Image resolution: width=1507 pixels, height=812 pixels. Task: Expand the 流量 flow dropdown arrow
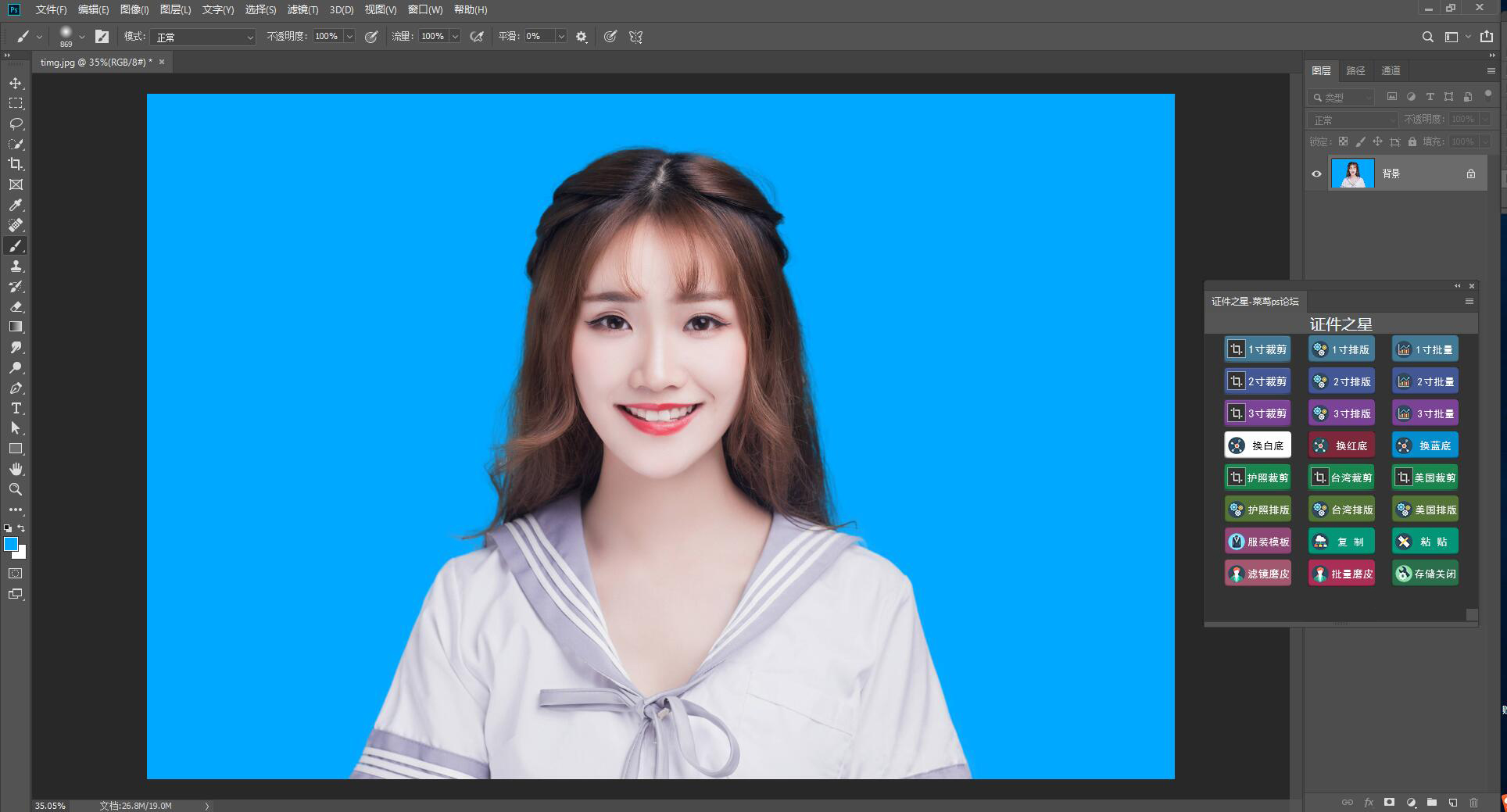click(455, 37)
